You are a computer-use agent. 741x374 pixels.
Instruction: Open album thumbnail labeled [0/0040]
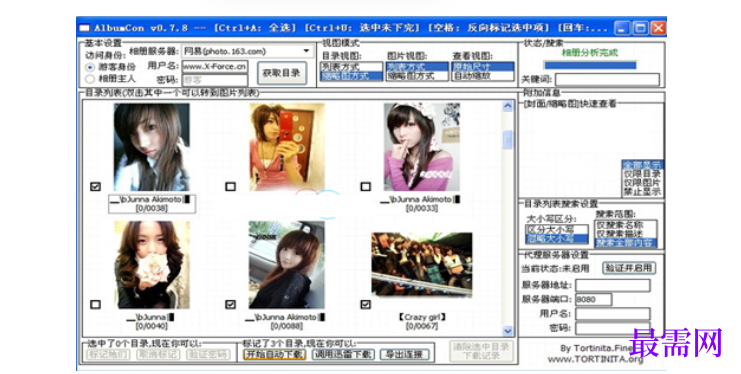point(152,265)
